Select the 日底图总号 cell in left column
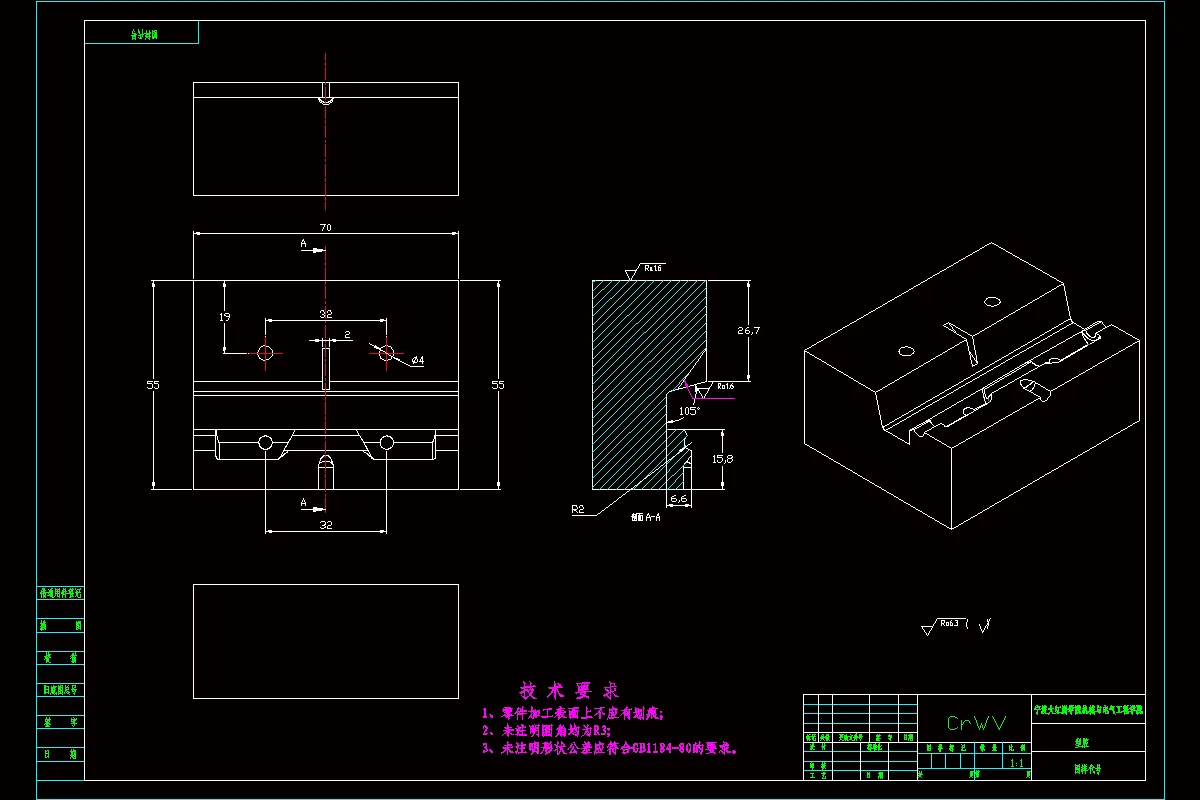The image size is (1200, 800). click(61, 690)
